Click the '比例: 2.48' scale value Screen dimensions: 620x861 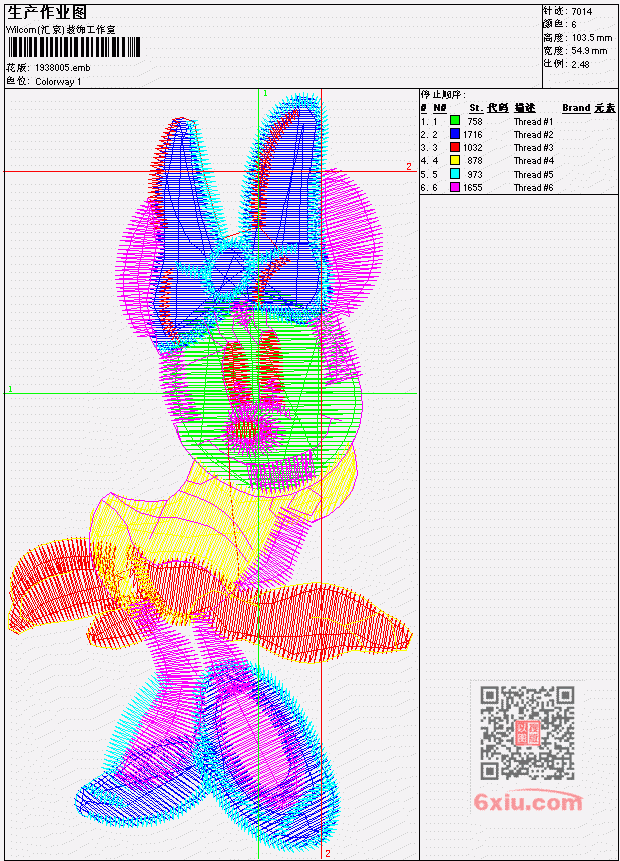point(567,64)
